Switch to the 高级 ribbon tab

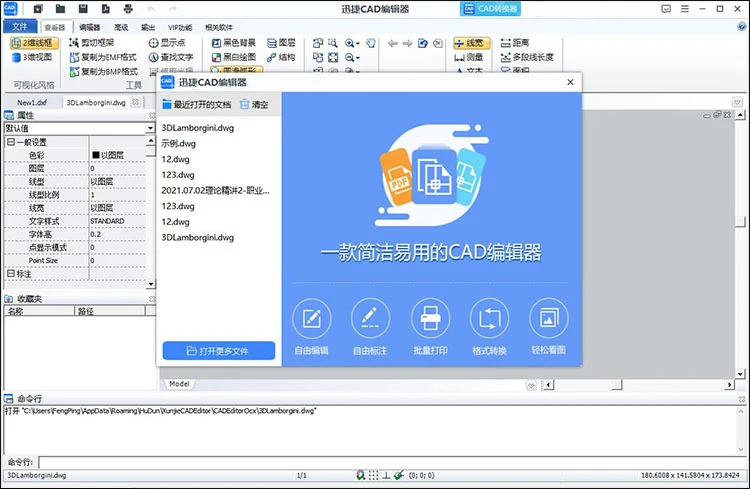[x=121, y=27]
